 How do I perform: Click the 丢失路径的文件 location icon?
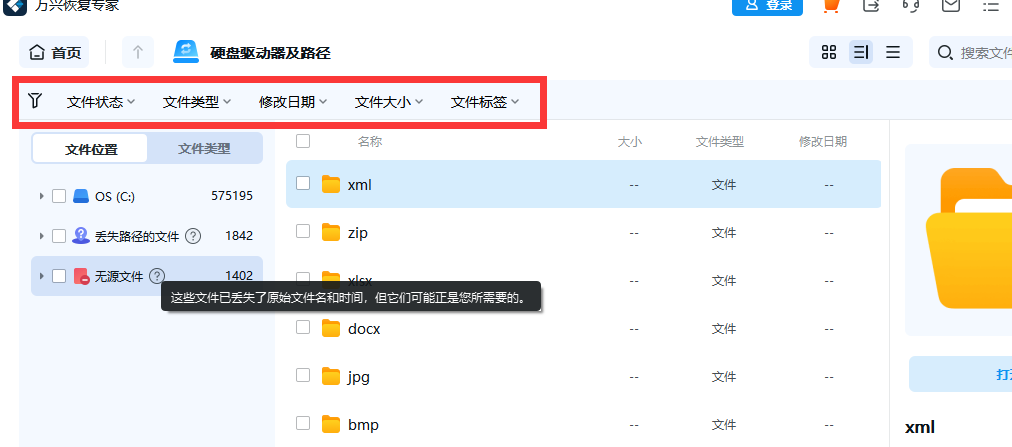tap(81, 235)
